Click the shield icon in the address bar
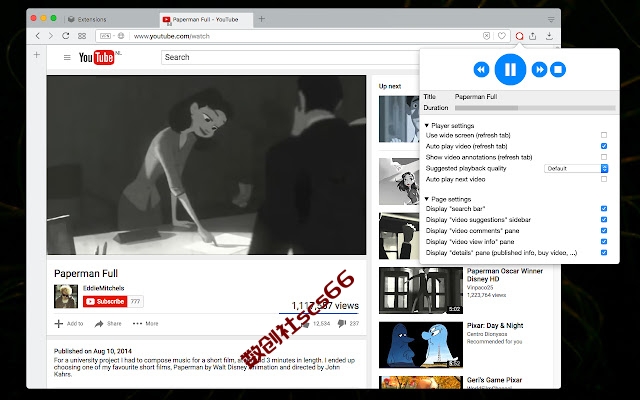 tap(486, 36)
